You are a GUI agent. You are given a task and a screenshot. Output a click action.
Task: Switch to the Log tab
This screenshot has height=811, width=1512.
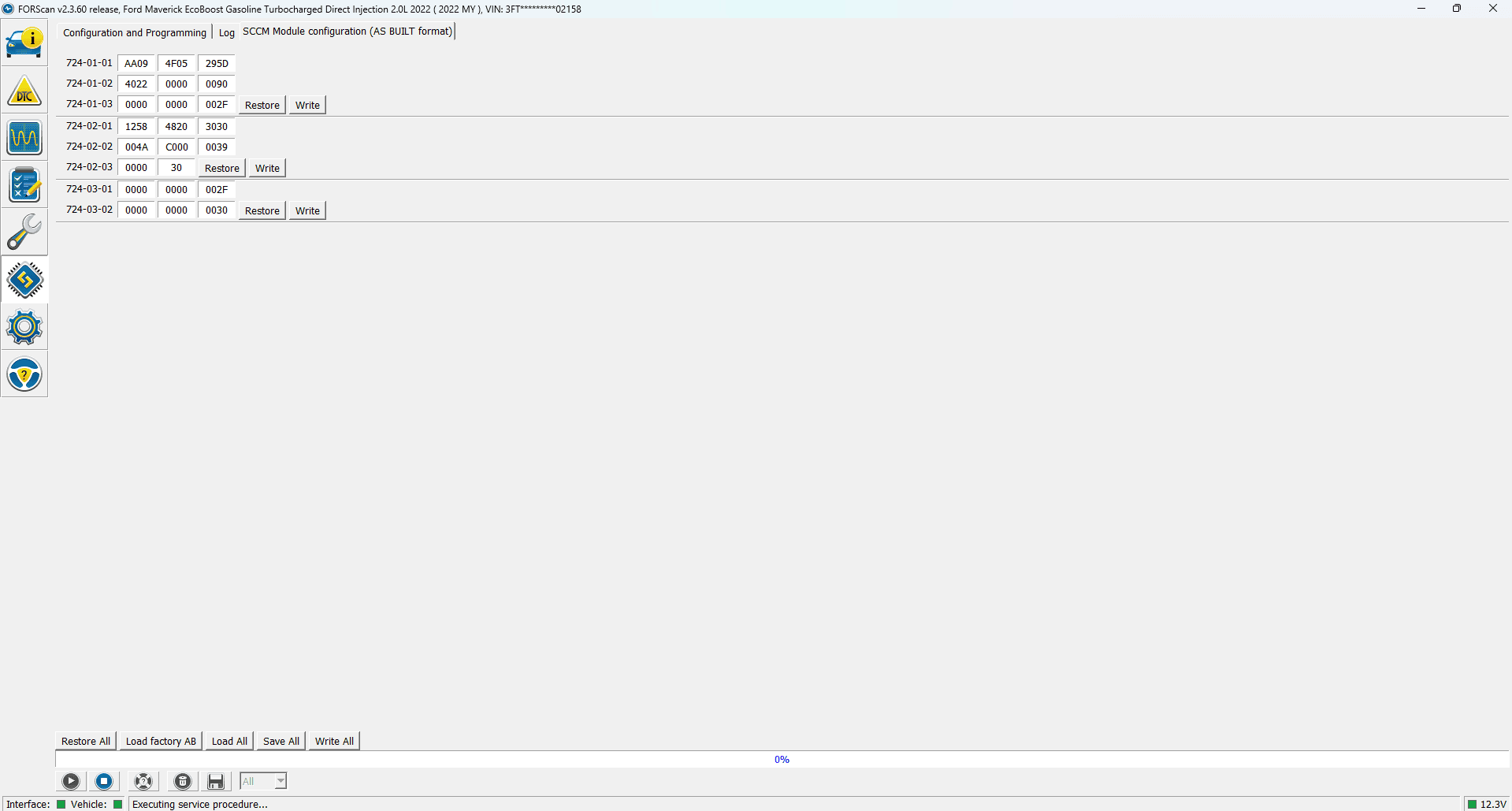[227, 32]
